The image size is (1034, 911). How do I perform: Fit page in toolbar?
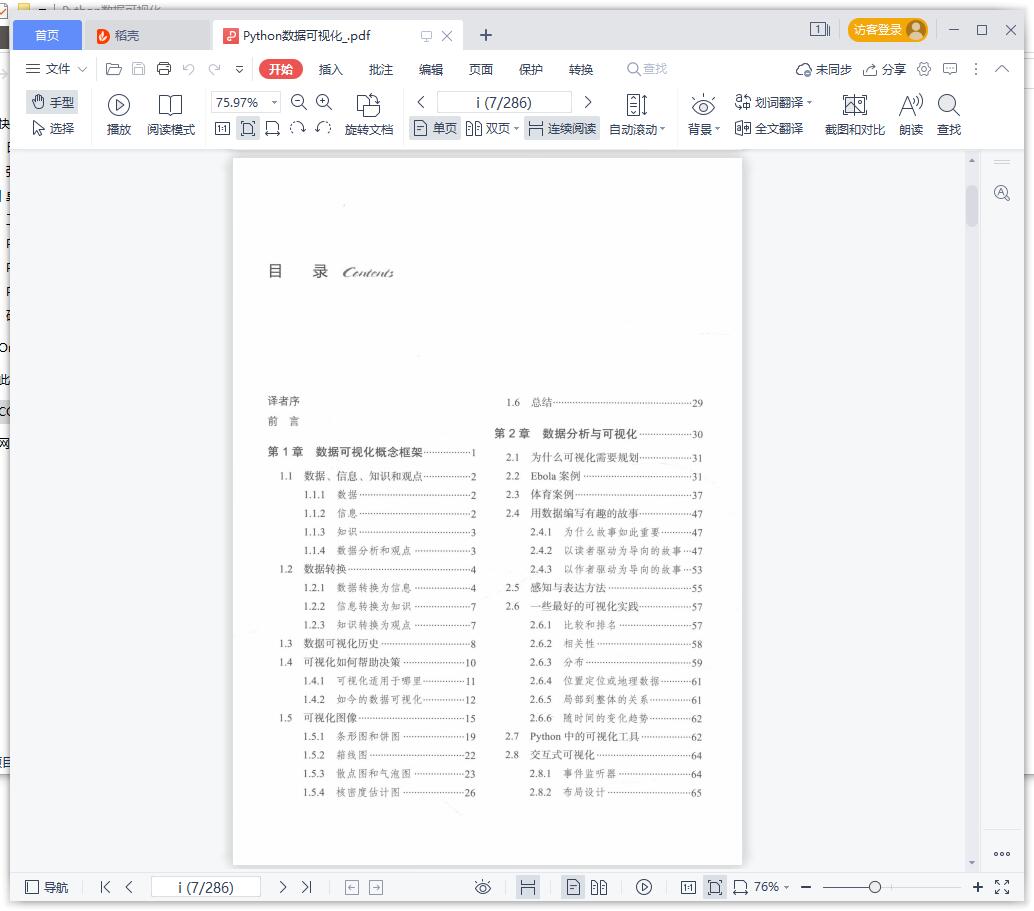[248, 129]
